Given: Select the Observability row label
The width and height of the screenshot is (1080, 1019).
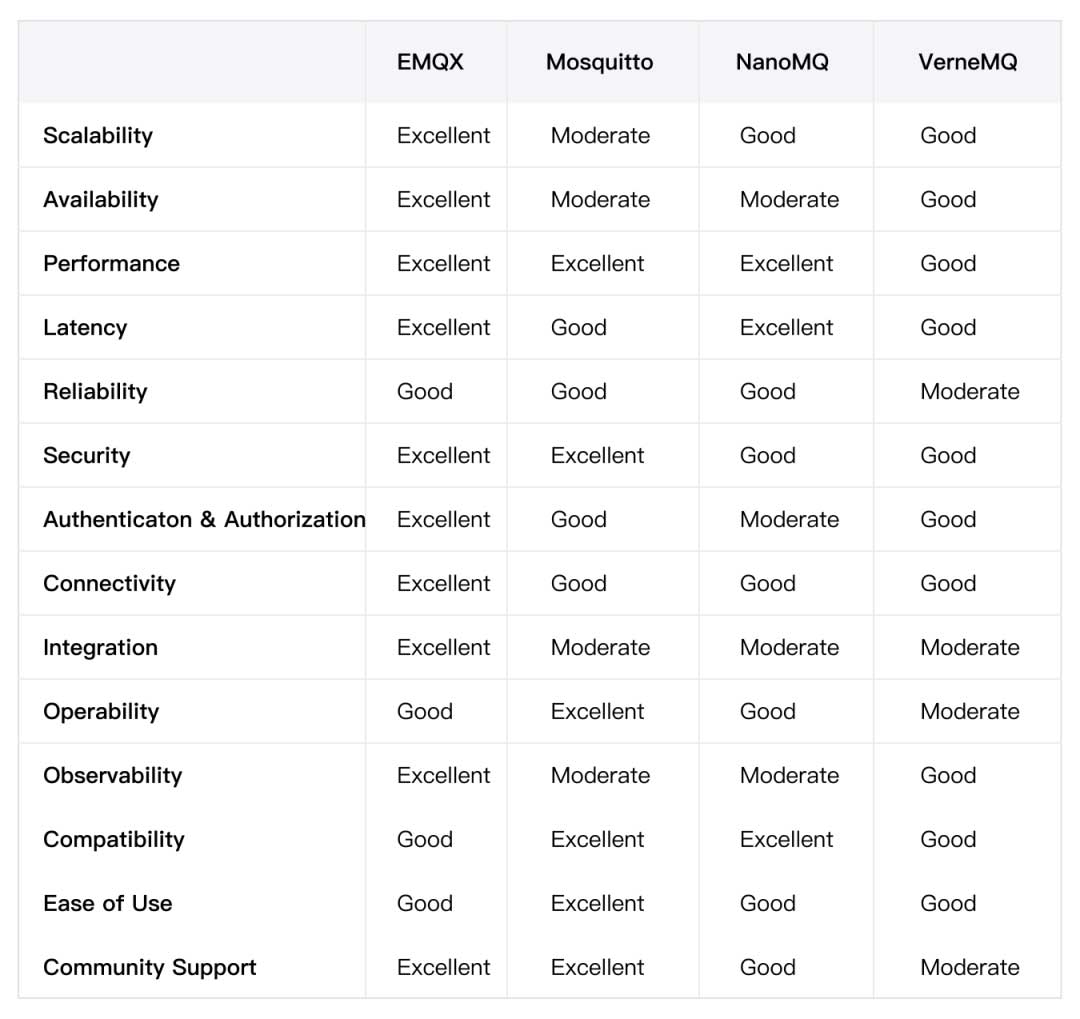Looking at the screenshot, I should [x=112, y=775].
